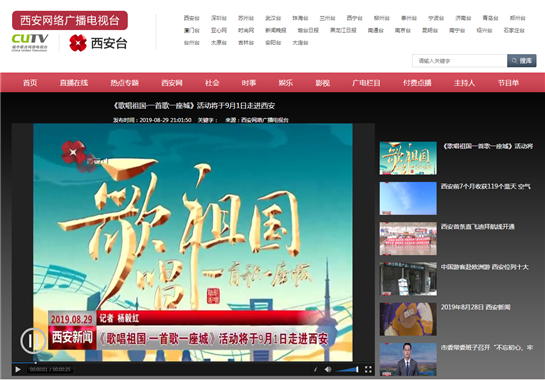Image resolution: width=545 pixels, height=380 pixels.
Task: Click the 兰州台 station link
Action: click(327, 18)
